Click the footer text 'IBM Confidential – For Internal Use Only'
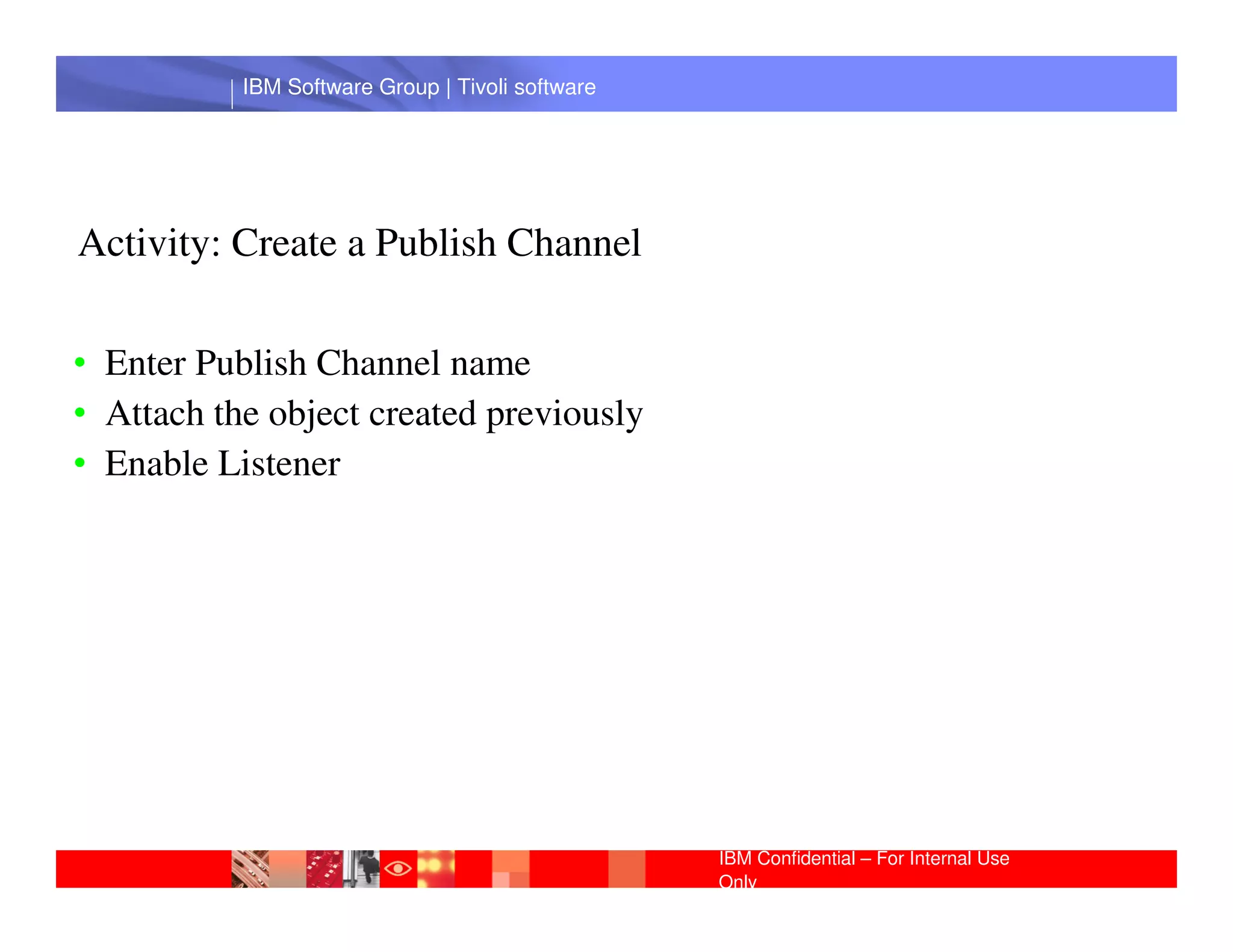Screen dimensions: 1233x952 (864, 869)
